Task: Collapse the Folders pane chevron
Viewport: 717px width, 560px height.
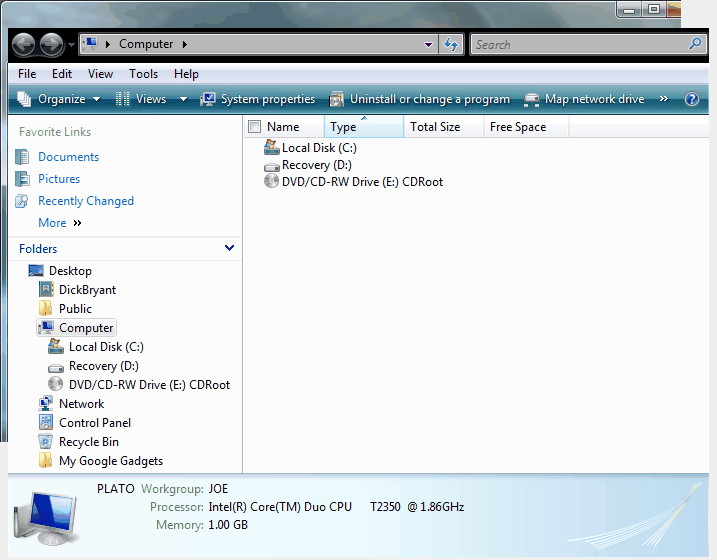Action: point(229,248)
